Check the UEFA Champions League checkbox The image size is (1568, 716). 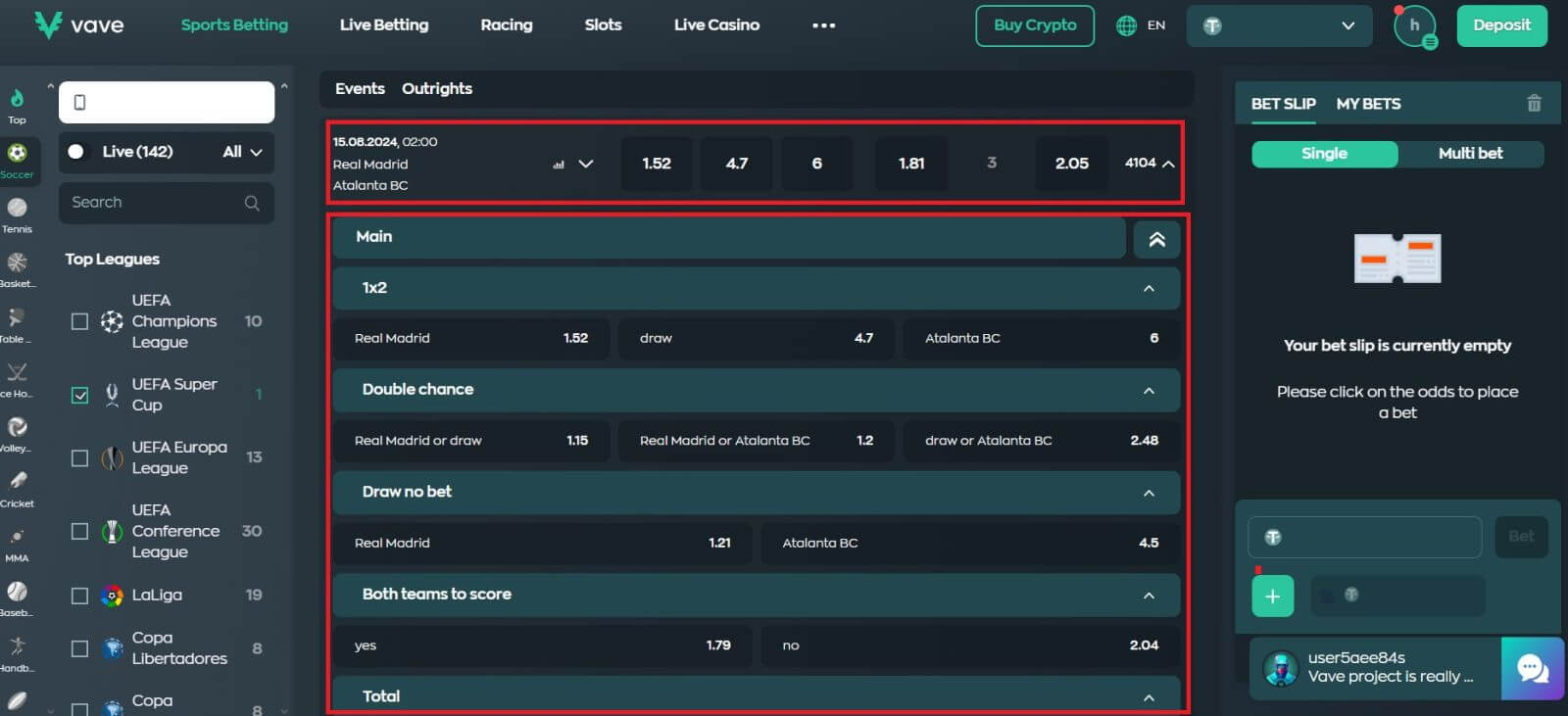80,321
